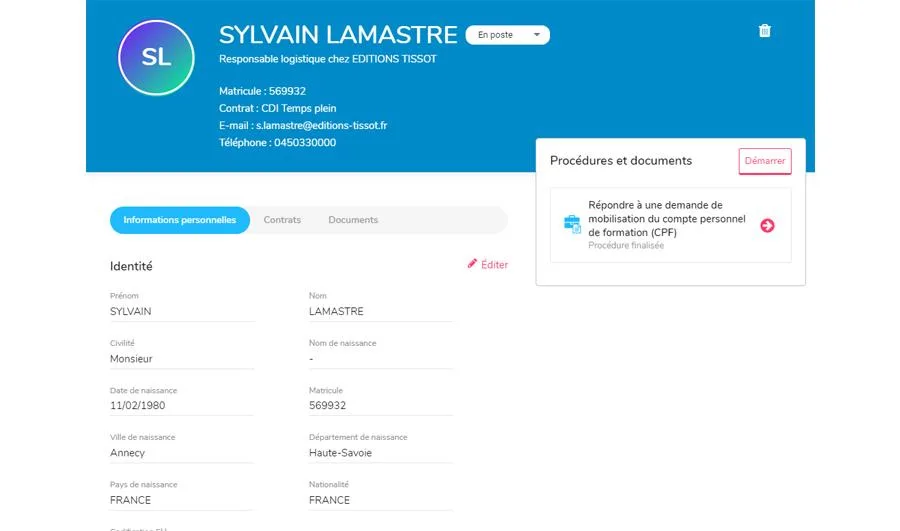Open the CPF procedure arrow icon
The image size is (900, 531).
coord(767,226)
